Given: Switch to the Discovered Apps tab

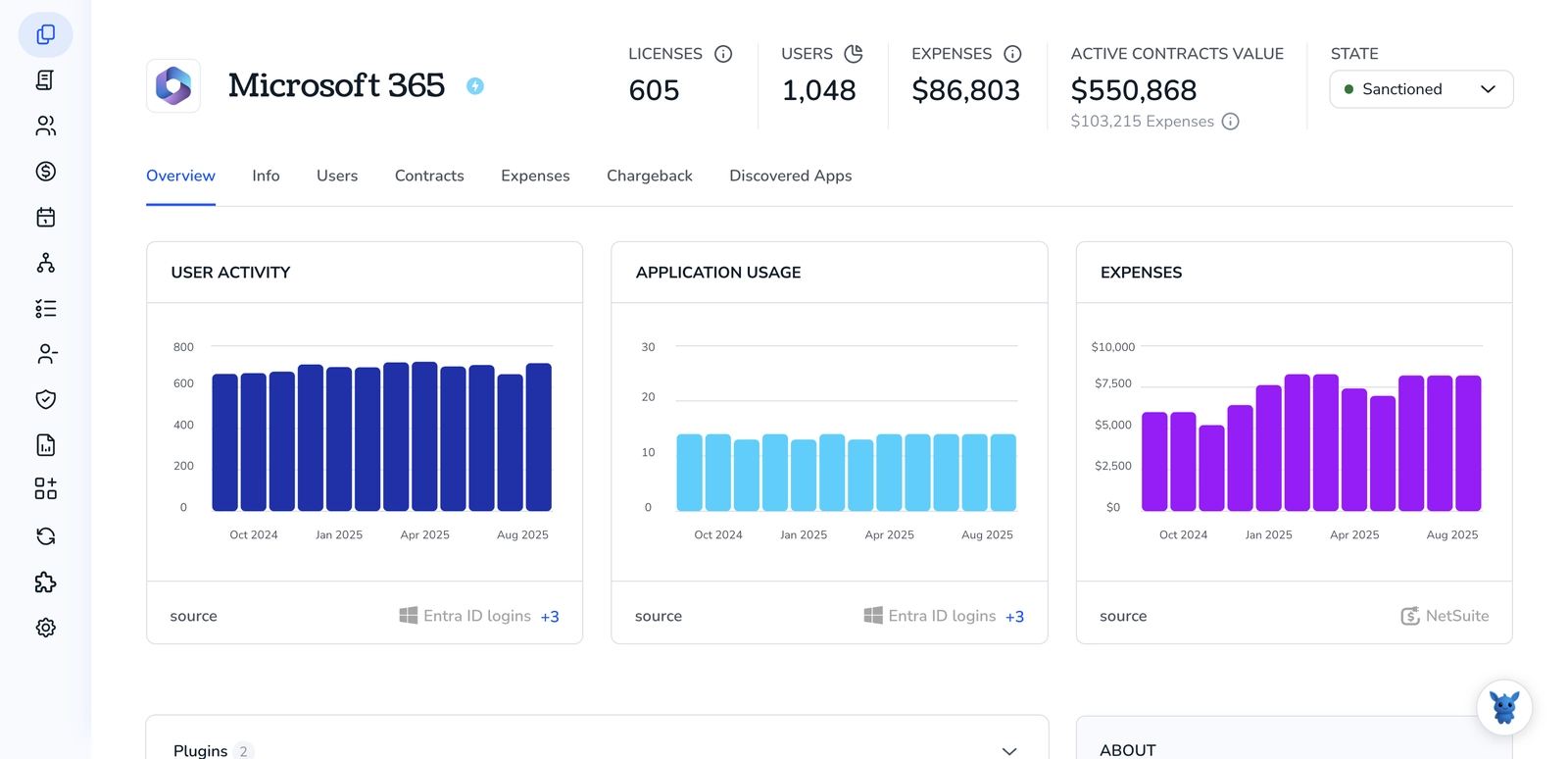Looking at the screenshot, I should pyautogui.click(x=791, y=176).
